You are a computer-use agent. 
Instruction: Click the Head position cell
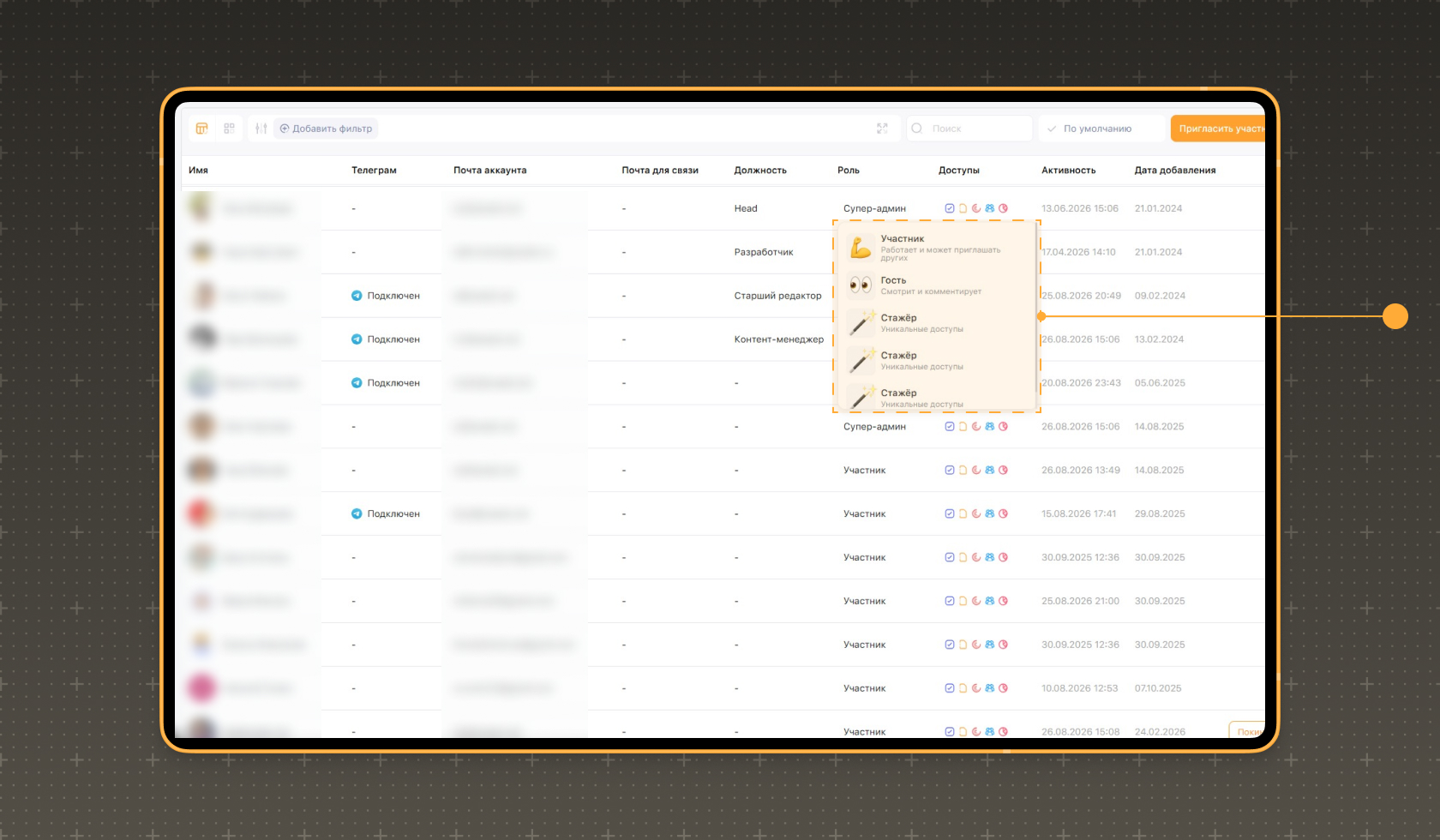746,208
